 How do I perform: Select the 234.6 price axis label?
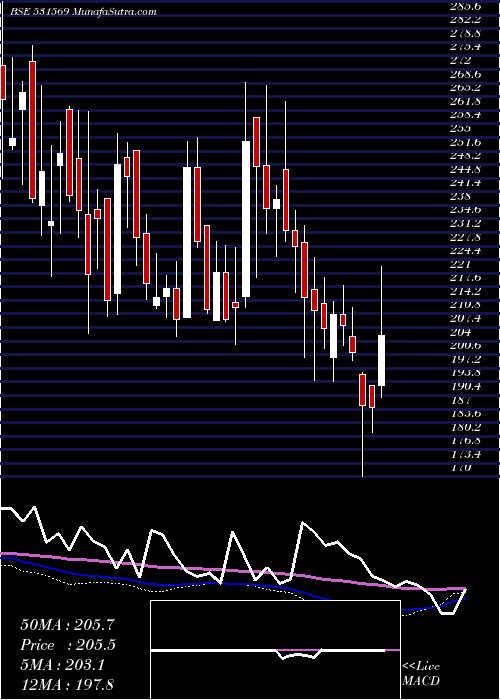466,210
